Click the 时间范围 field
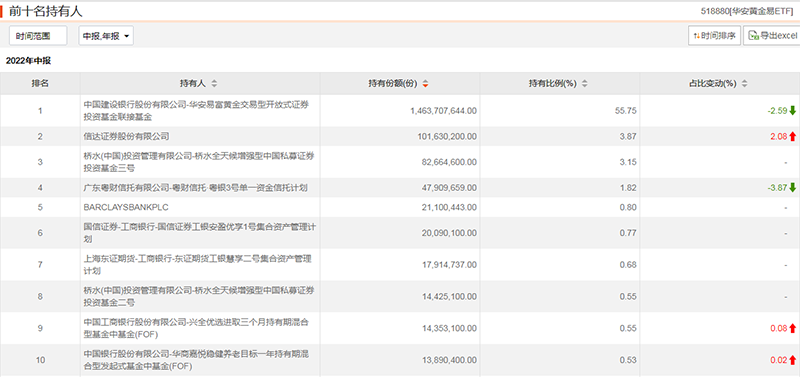This screenshot has width=800, height=377. pyautogui.click(x=38, y=36)
